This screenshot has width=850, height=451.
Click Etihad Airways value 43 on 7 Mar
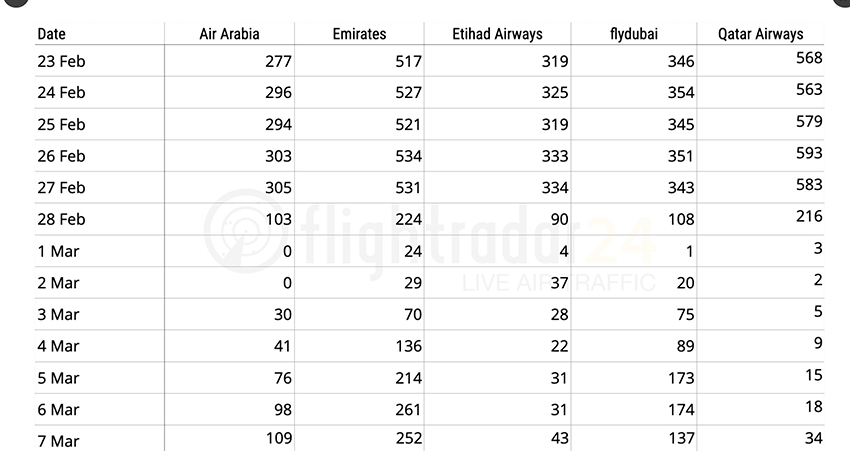click(x=558, y=438)
